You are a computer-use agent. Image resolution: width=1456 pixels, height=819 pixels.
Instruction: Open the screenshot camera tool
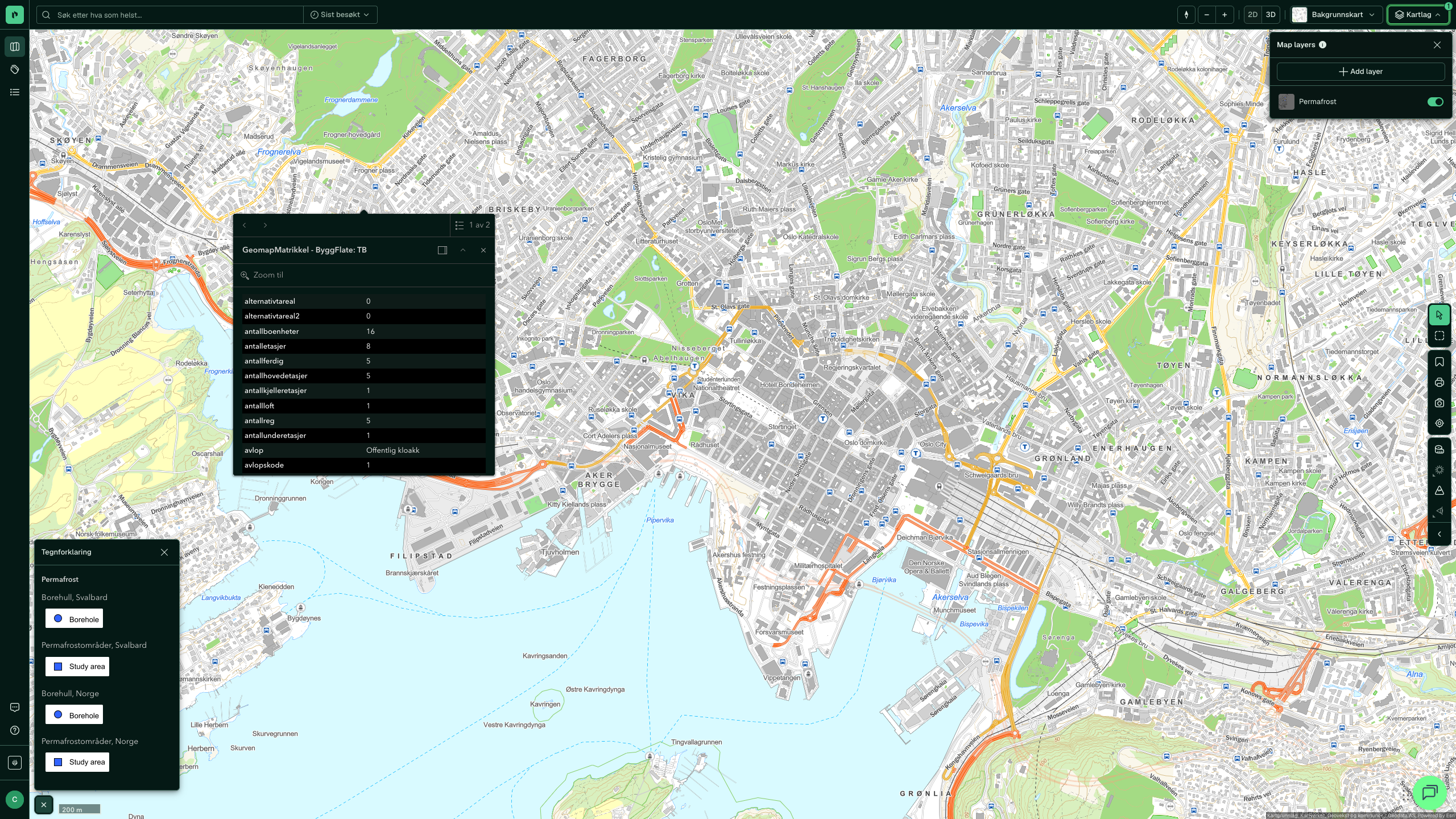click(1440, 403)
